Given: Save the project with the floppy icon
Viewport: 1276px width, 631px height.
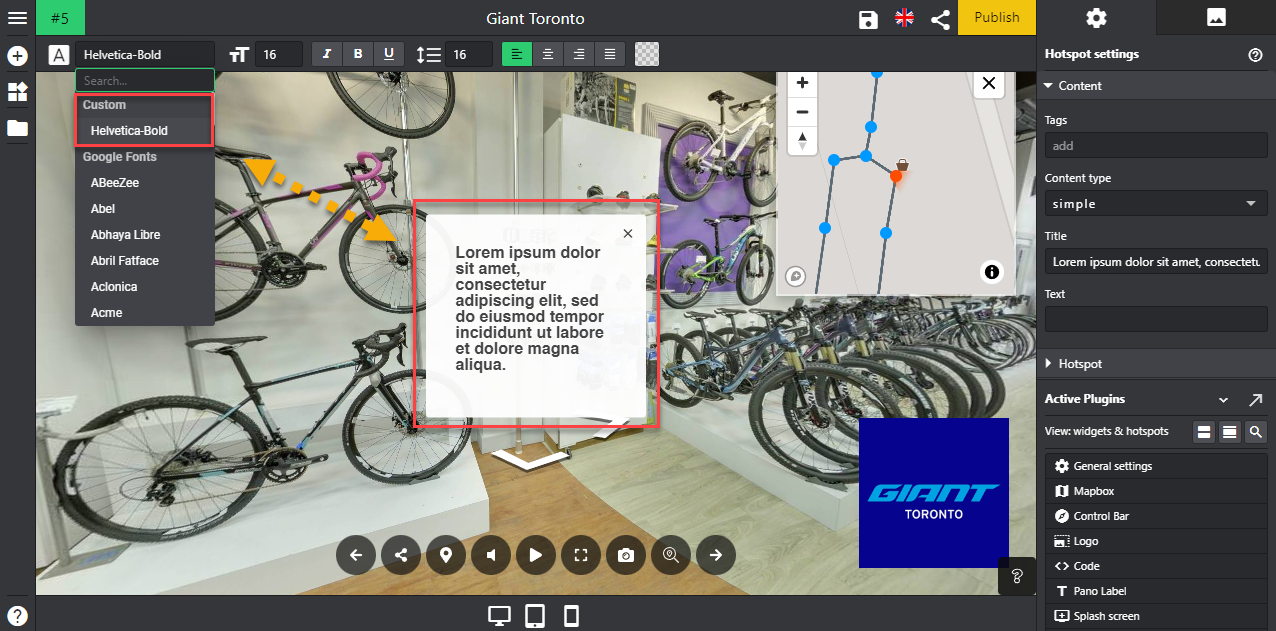Looking at the screenshot, I should tap(868, 19).
